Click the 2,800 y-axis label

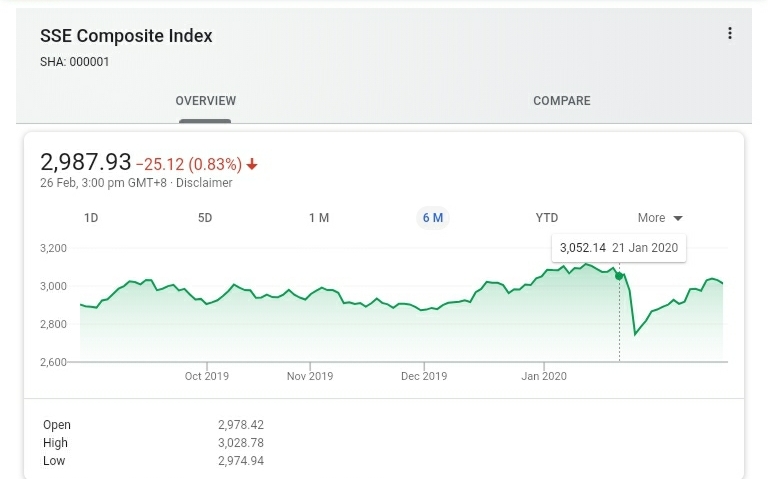pyautogui.click(x=53, y=324)
